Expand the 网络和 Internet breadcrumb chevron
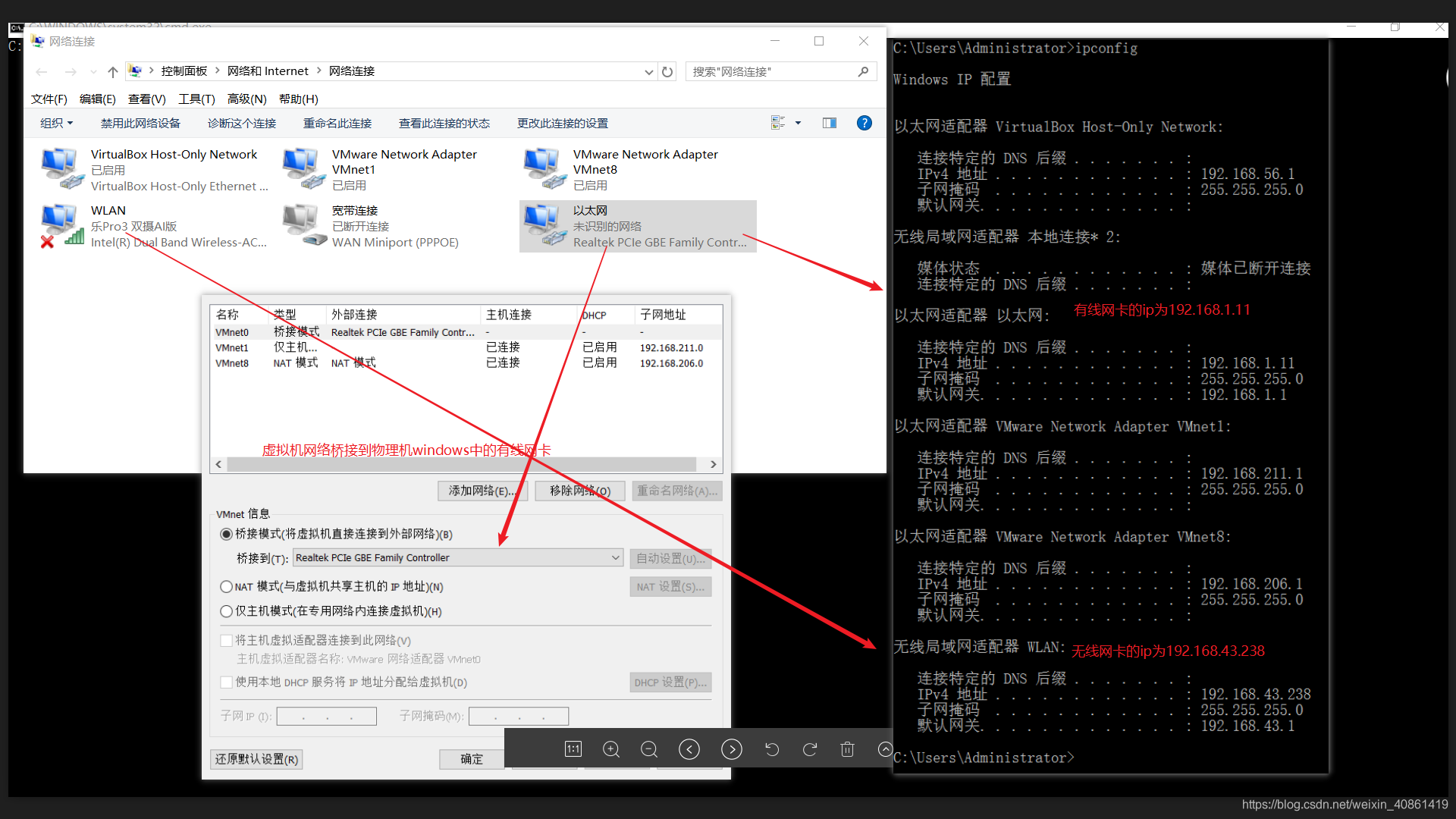This screenshot has width=1456, height=819. tap(319, 71)
